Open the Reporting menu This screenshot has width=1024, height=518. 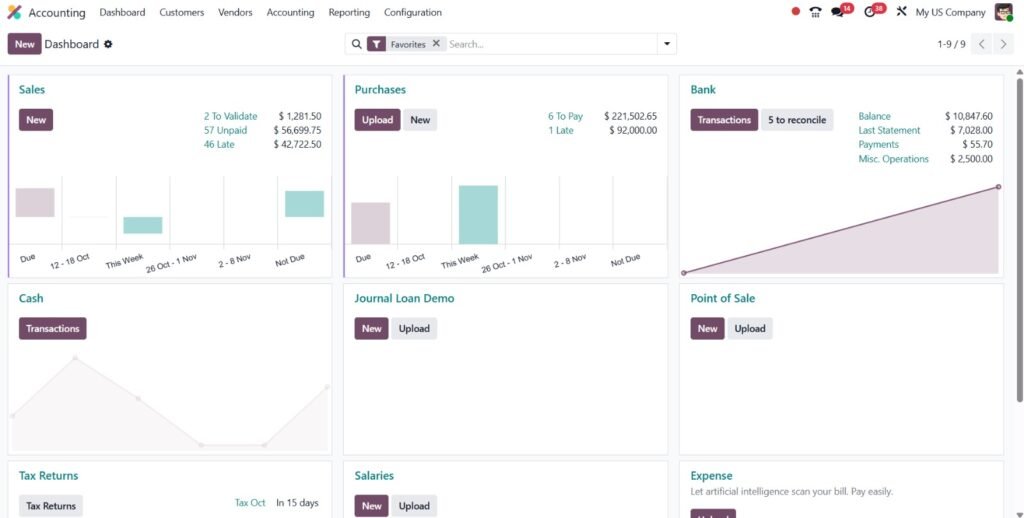tap(349, 13)
